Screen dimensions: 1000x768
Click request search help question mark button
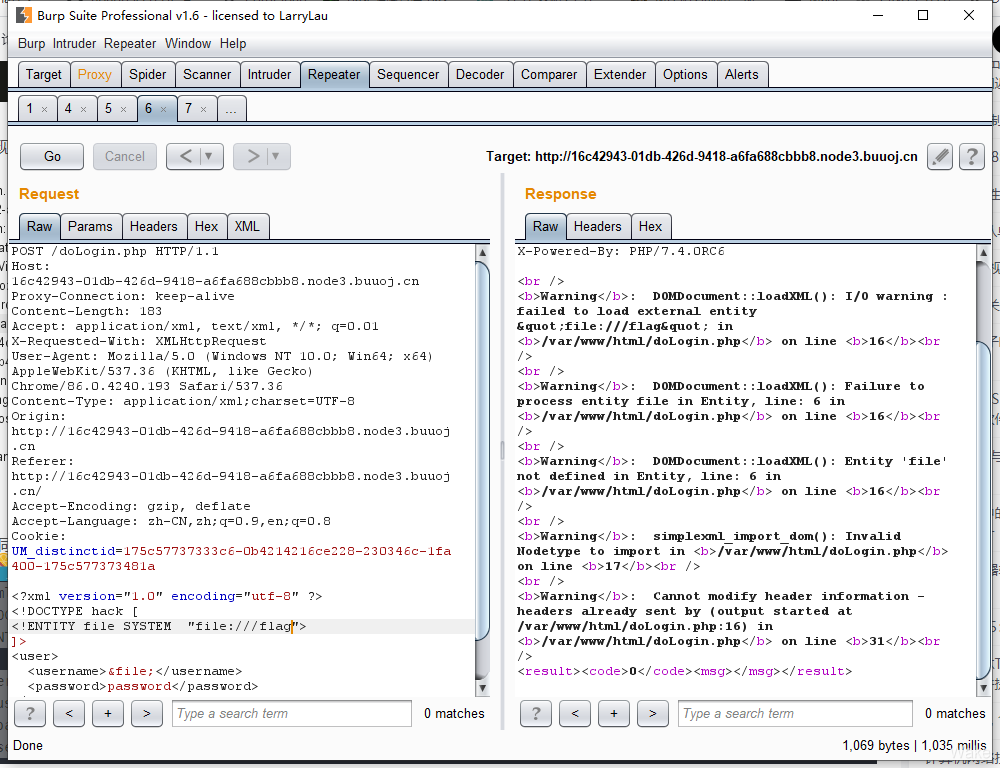pyautogui.click(x=30, y=713)
